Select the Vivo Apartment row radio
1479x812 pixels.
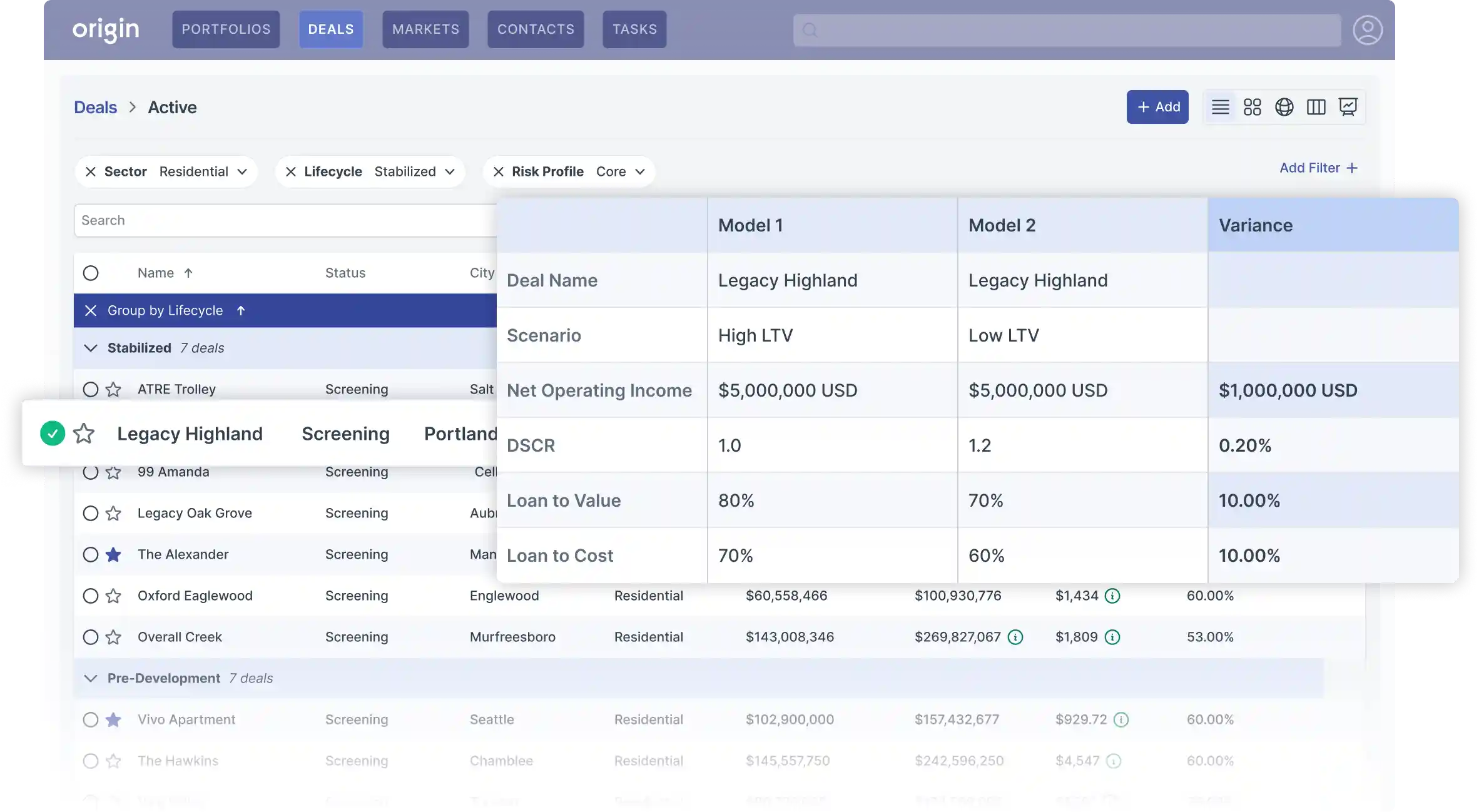pyautogui.click(x=91, y=719)
